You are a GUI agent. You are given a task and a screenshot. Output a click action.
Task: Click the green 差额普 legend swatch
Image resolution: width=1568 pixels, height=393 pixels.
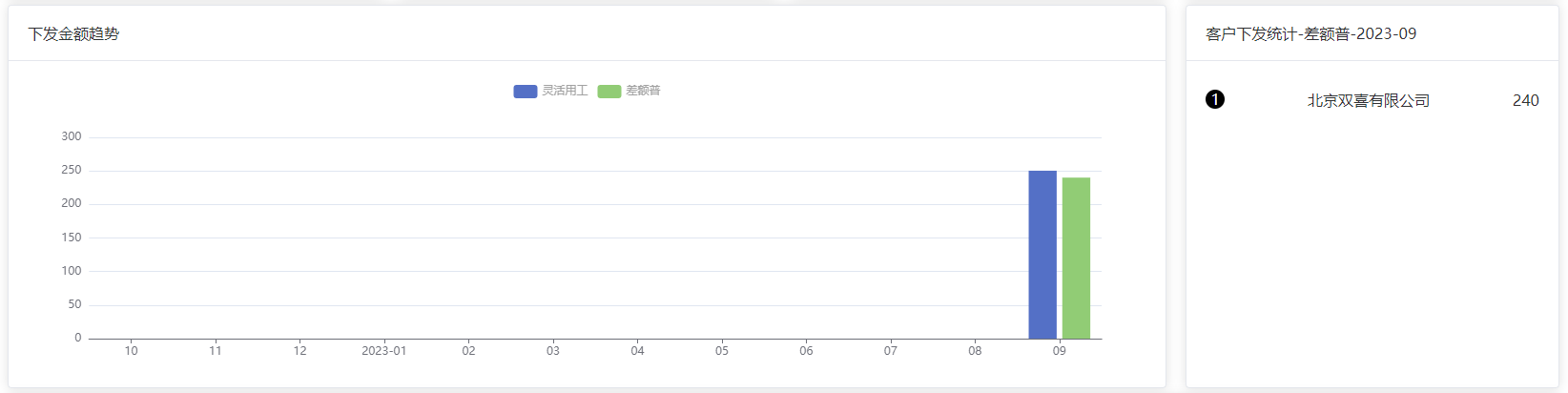coord(609,92)
